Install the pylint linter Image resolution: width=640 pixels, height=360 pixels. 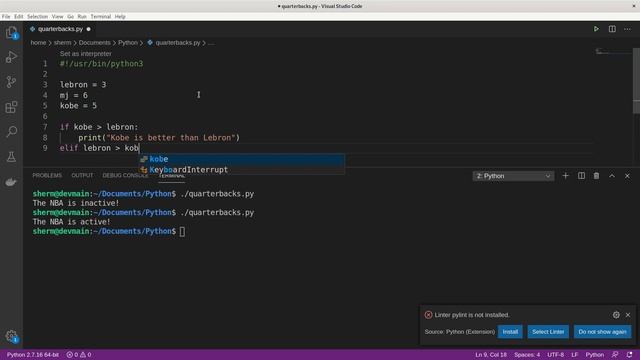click(510, 332)
